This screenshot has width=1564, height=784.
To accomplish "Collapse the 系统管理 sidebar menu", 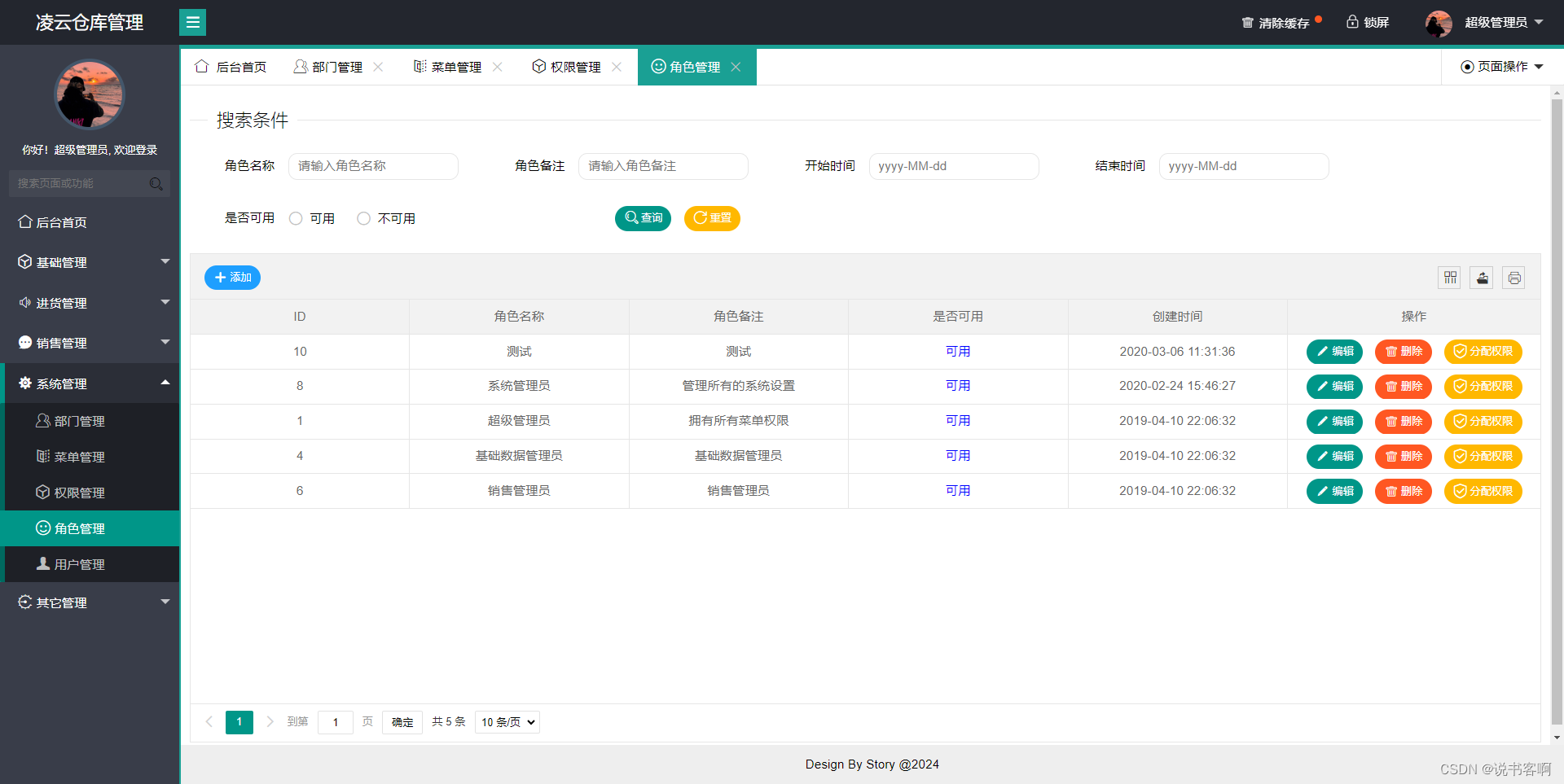I will (x=90, y=383).
